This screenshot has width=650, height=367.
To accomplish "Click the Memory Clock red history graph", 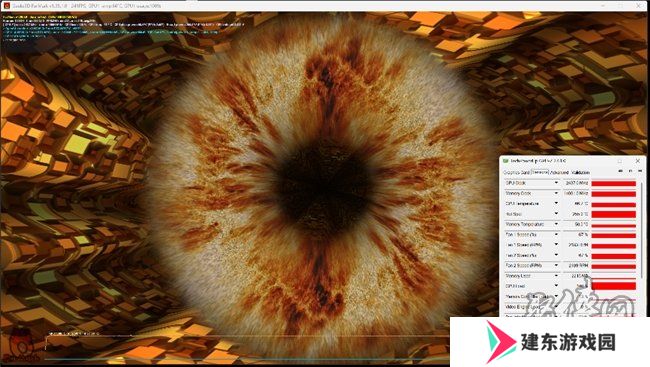I will (x=614, y=193).
